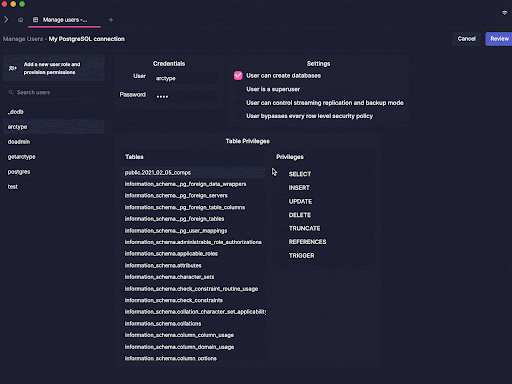Click the Cancel button
Screen dimensions: 512x384
[467, 39]
